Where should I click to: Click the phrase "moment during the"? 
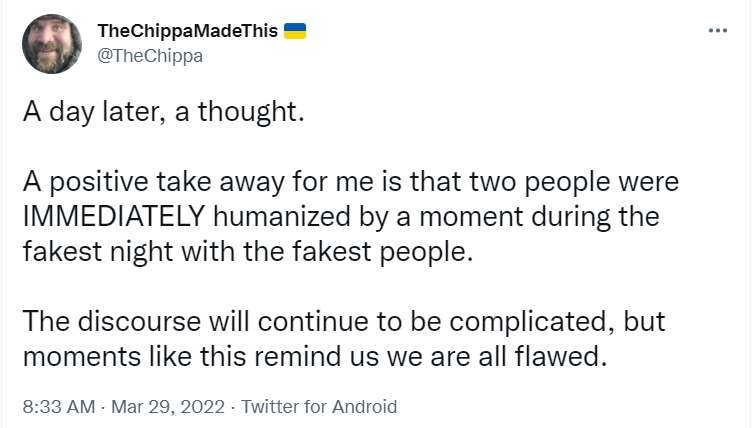coord(540,217)
